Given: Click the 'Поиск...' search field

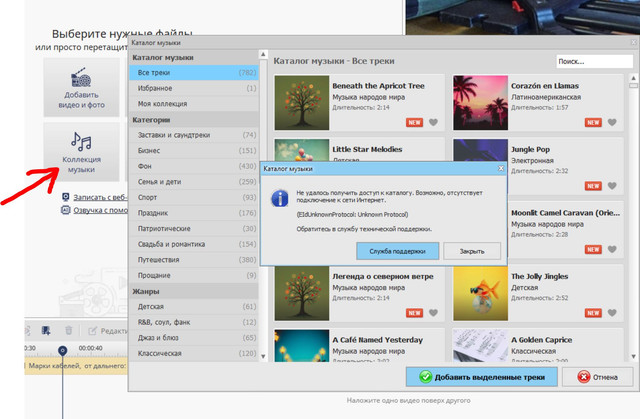Looking at the screenshot, I should click(x=594, y=62).
